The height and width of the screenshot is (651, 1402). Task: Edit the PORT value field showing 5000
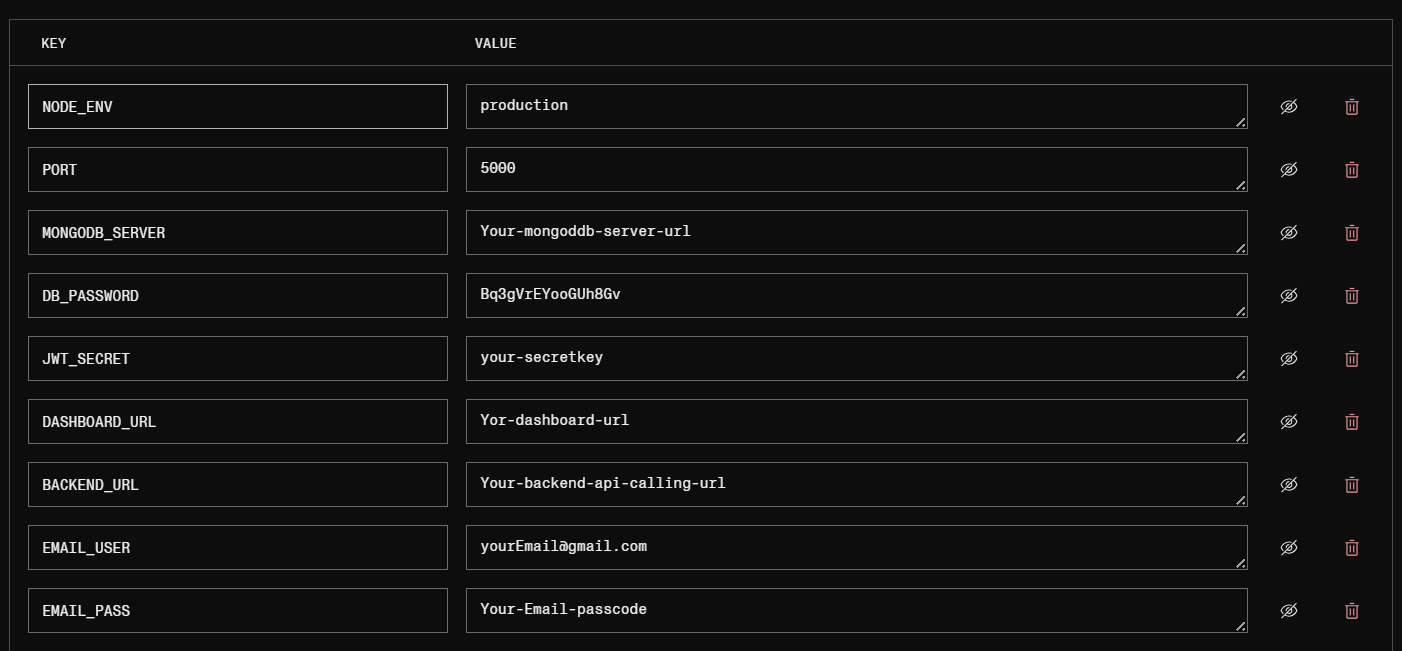coord(856,170)
